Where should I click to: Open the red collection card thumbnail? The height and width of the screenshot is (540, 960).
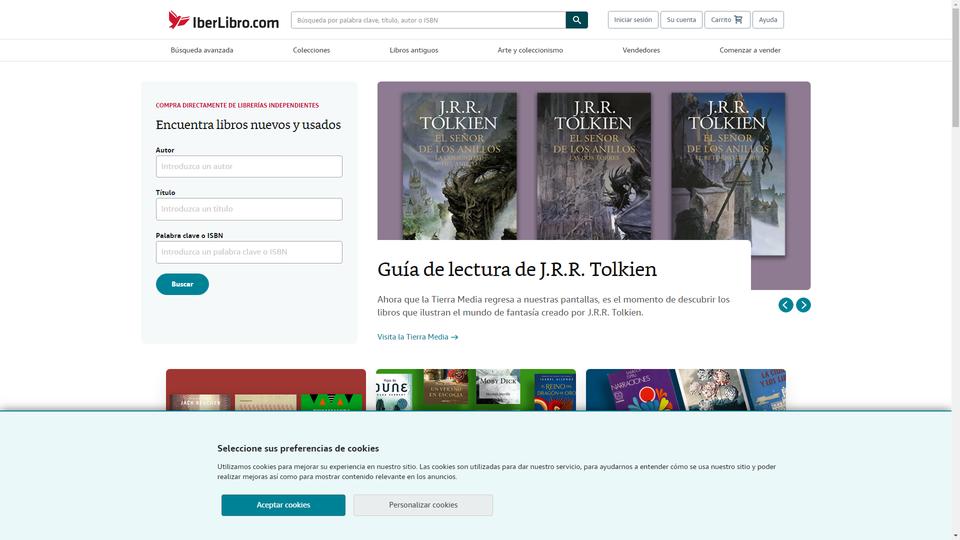(266, 390)
